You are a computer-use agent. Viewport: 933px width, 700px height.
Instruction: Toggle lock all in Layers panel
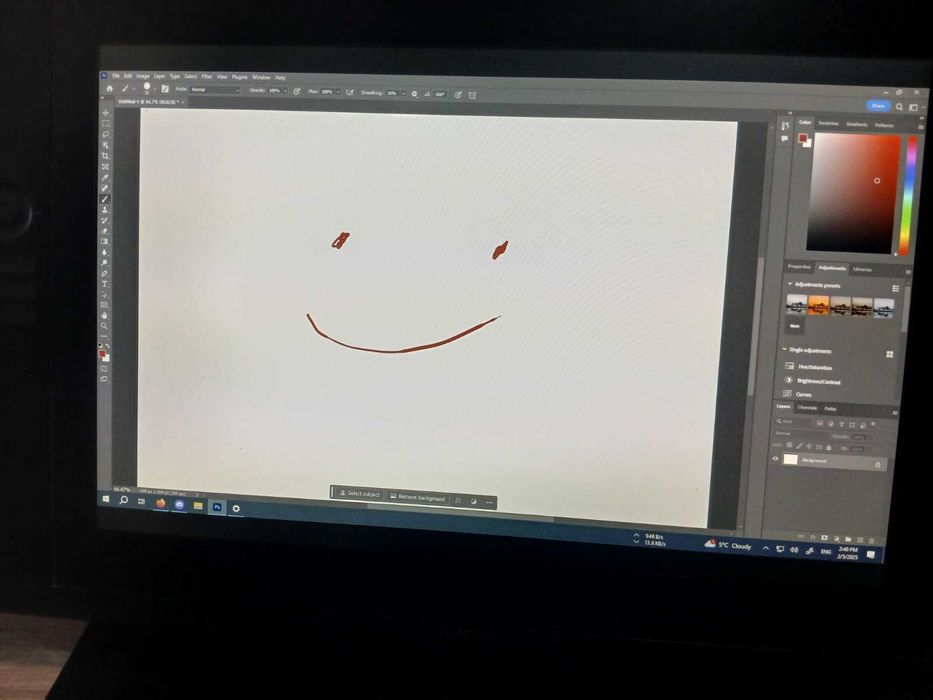[828, 447]
